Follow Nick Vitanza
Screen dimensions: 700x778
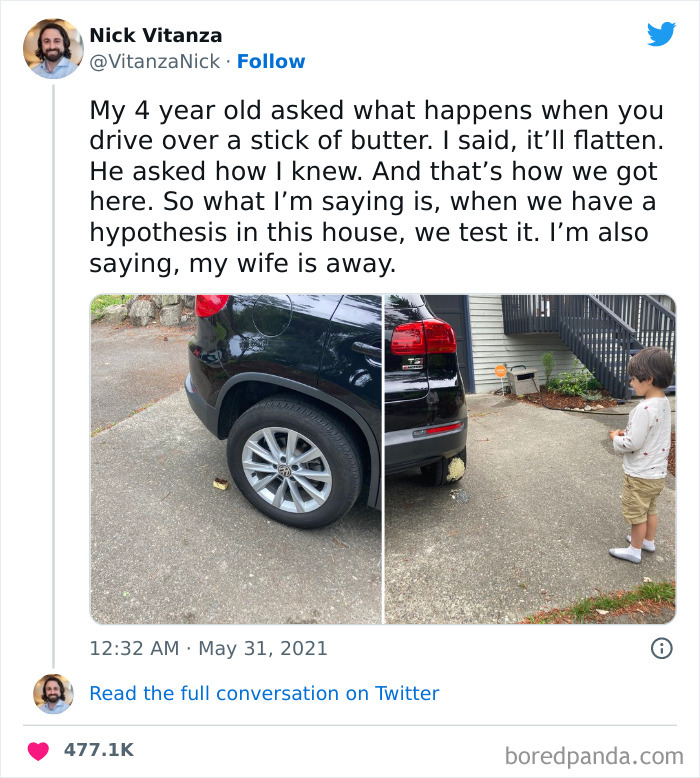(271, 62)
